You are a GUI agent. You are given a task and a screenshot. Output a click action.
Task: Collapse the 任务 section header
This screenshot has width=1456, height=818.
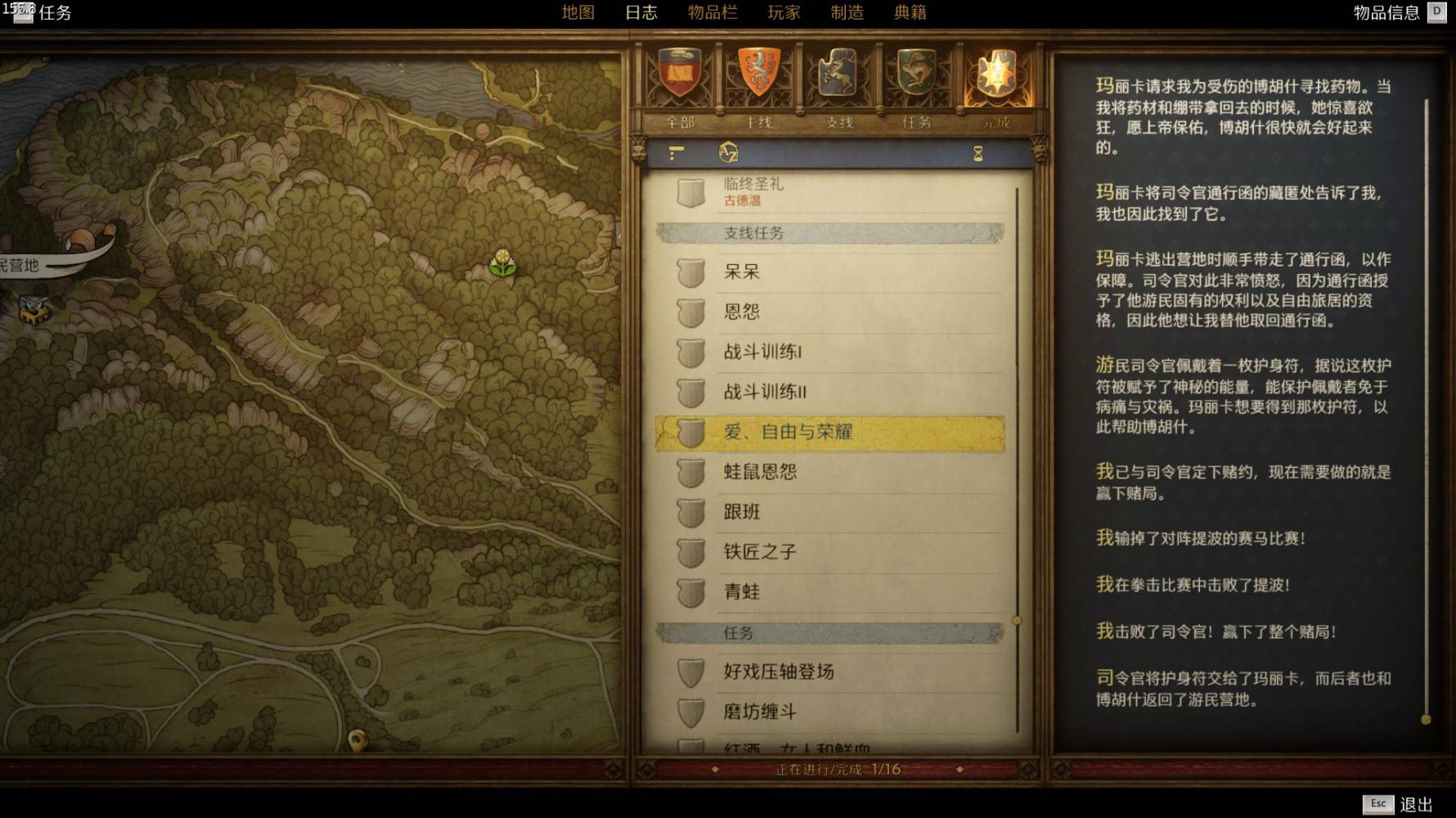pos(830,633)
